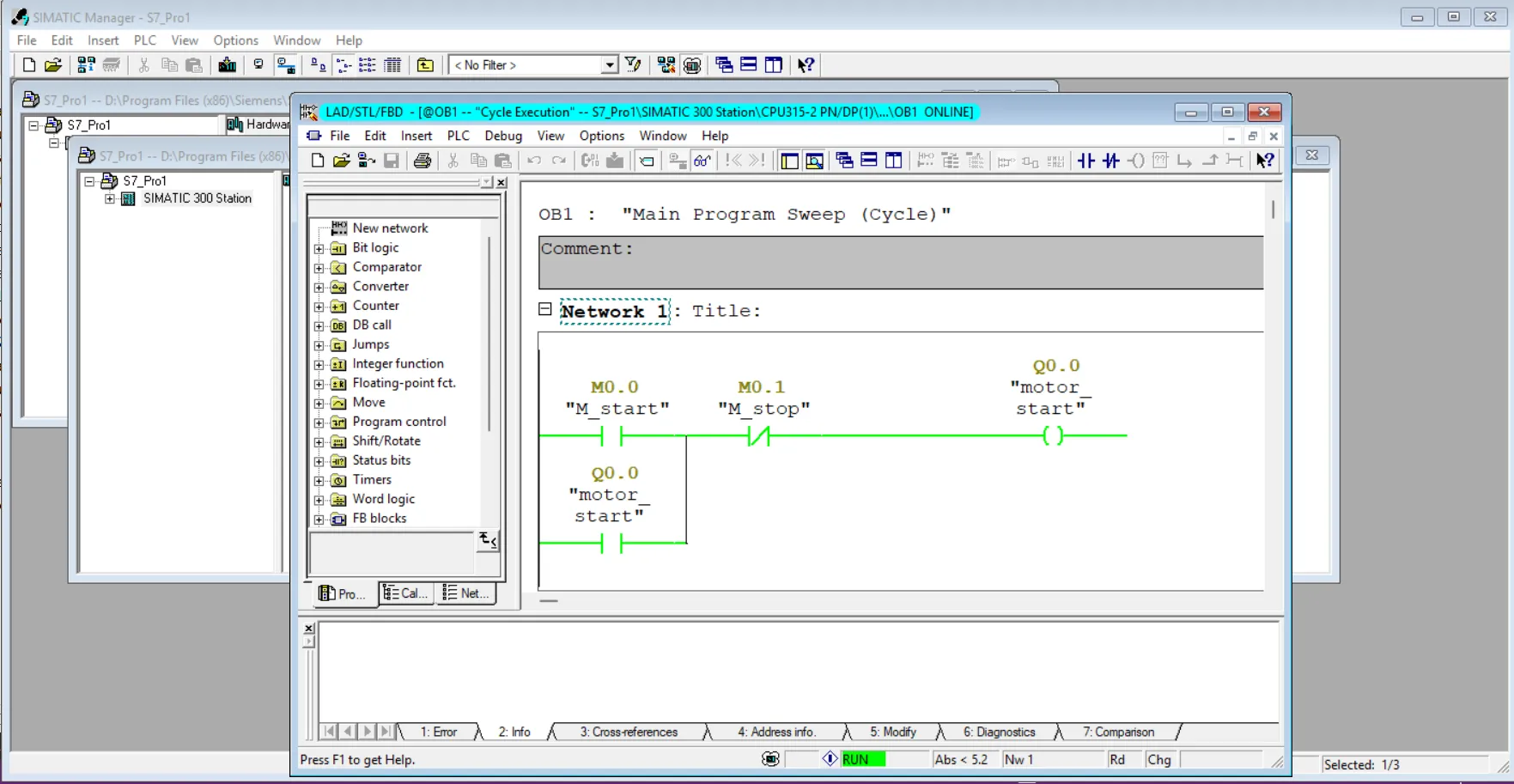The image size is (1514, 784).
Task: Expand Move folder
Action: click(319, 404)
